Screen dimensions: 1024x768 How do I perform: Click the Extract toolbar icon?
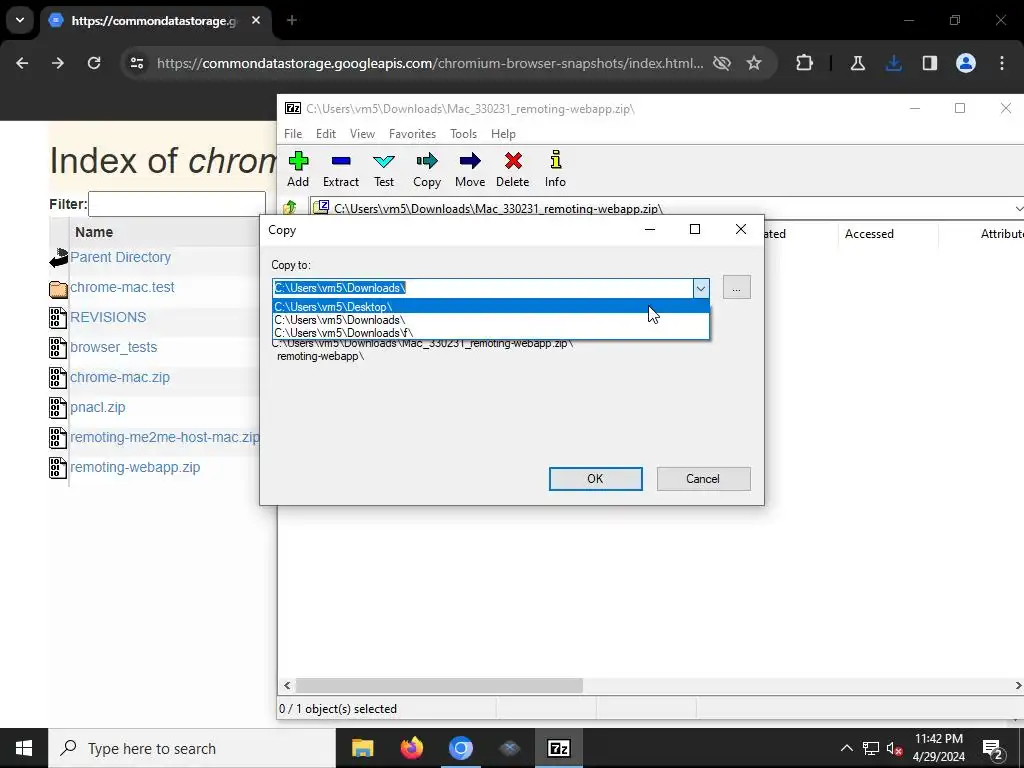[x=341, y=169]
